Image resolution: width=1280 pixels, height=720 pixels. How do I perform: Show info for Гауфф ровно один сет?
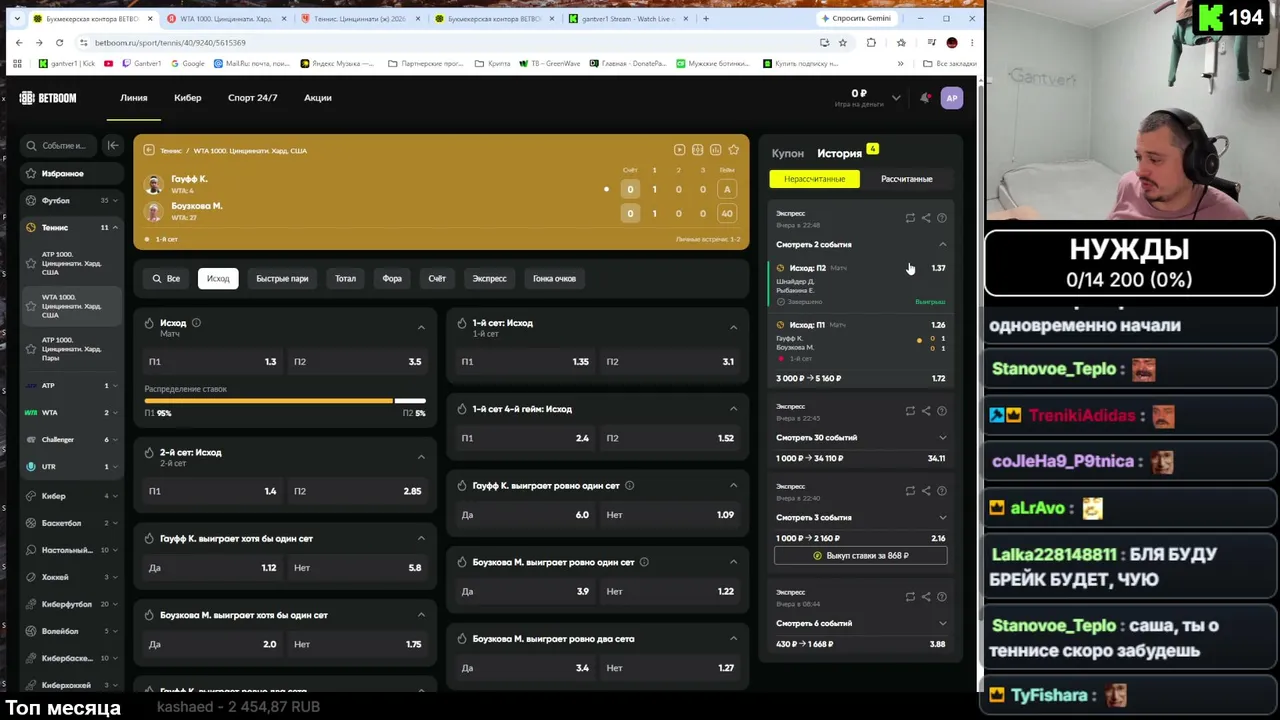tap(629, 486)
